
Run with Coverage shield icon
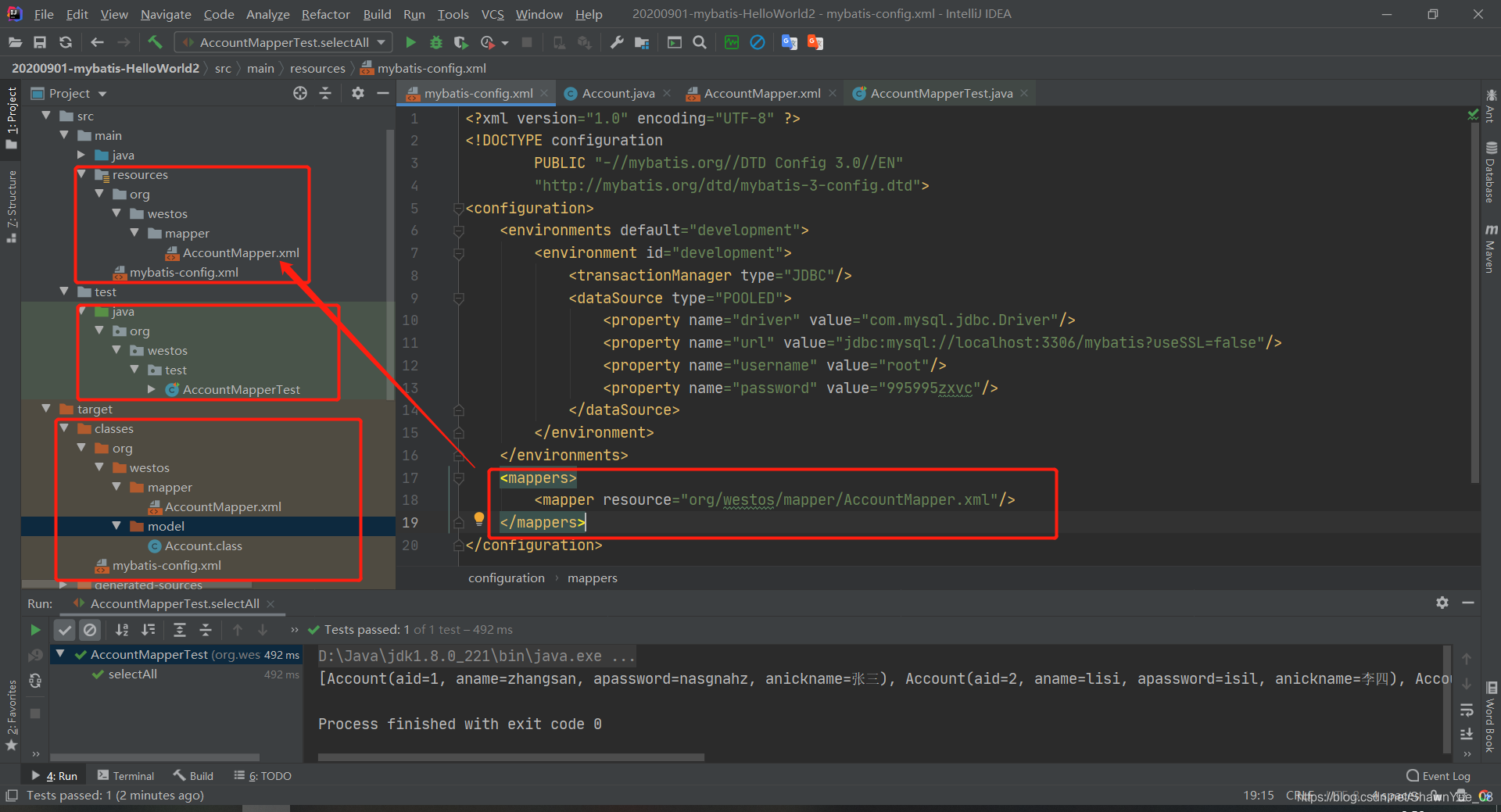tap(461, 42)
